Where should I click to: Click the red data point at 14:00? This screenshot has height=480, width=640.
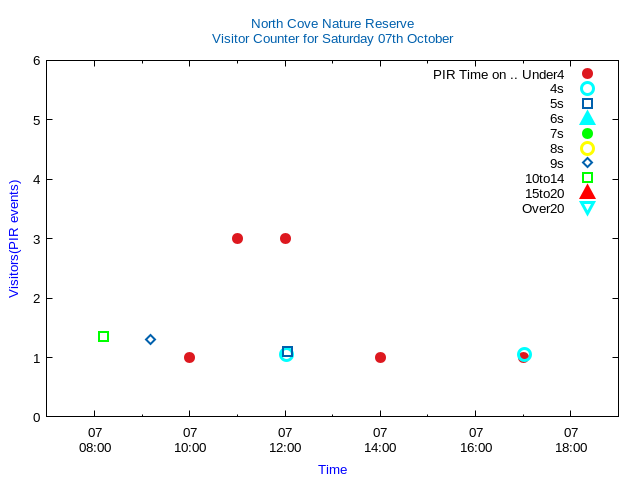[x=380, y=358]
